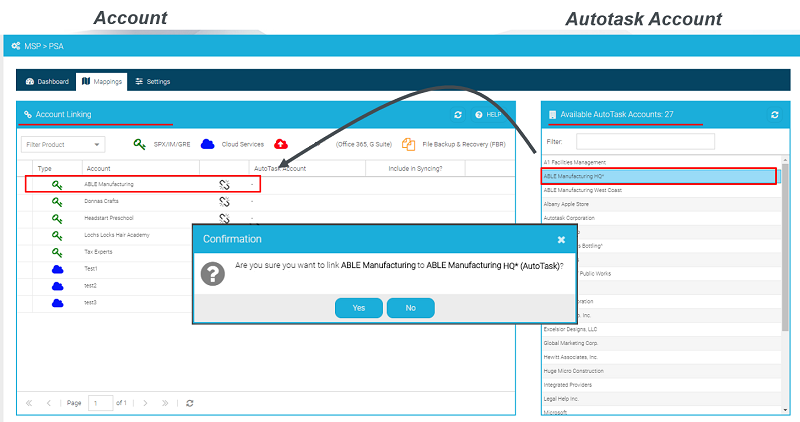Click the unlink icon for Donnas Crafts
The image size is (800, 422).
pos(224,202)
